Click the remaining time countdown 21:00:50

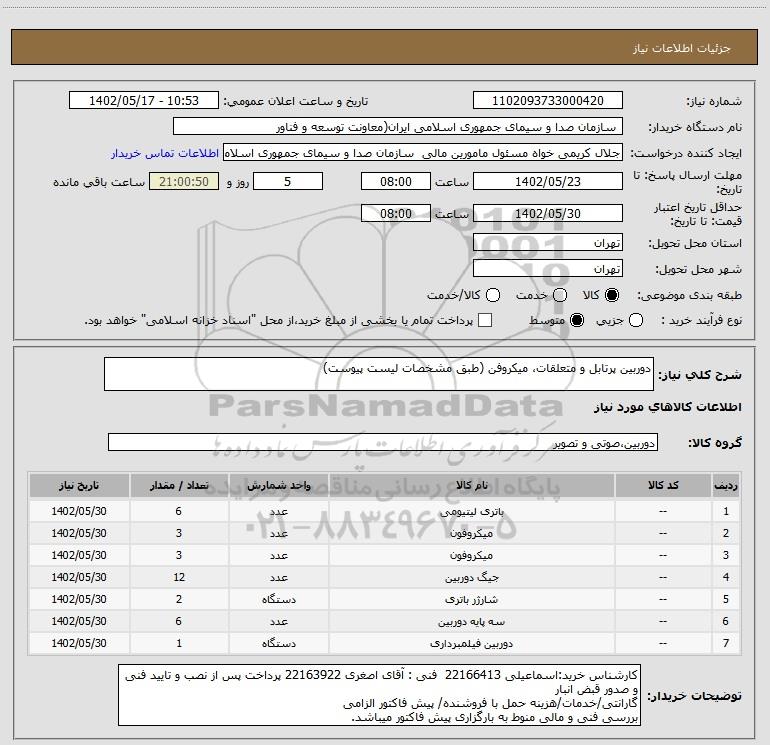click(184, 181)
